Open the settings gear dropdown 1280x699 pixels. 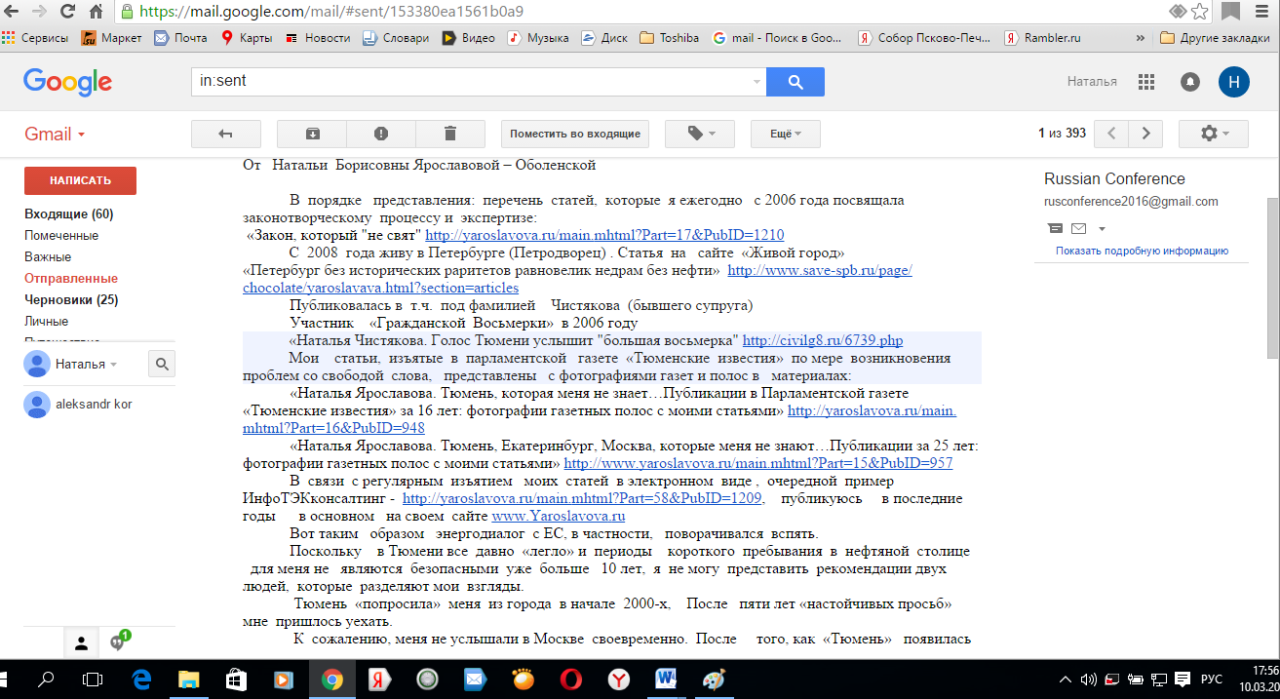(1213, 134)
